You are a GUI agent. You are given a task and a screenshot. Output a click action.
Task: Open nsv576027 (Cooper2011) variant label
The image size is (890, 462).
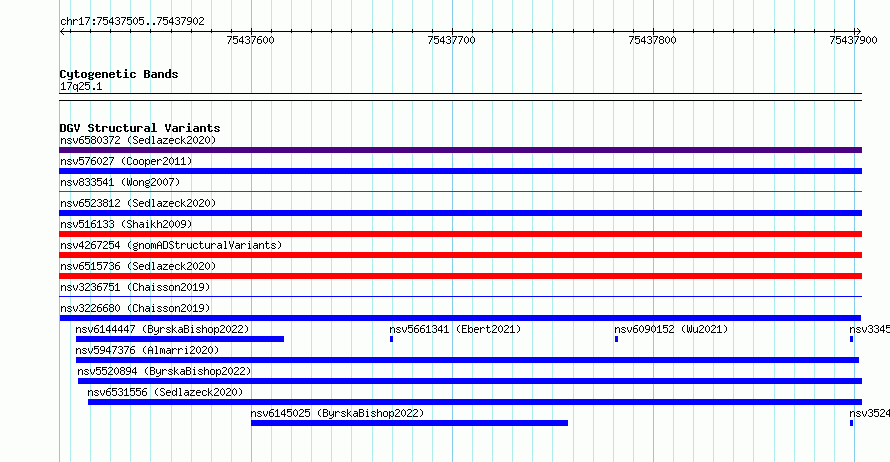pos(126,161)
